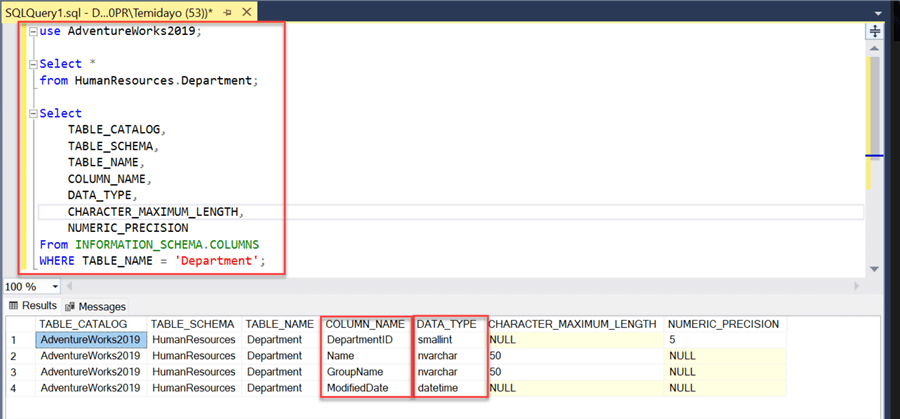Click NULL max length cell for DepartmentID
Viewport: 900px width, 419px height.
tap(575, 340)
